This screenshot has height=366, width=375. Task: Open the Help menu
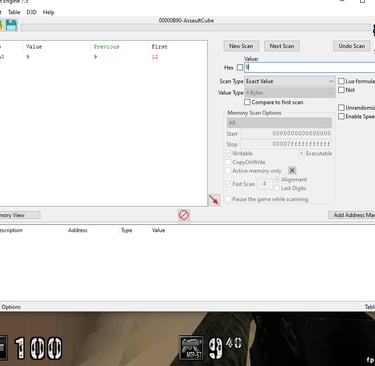[x=48, y=12]
